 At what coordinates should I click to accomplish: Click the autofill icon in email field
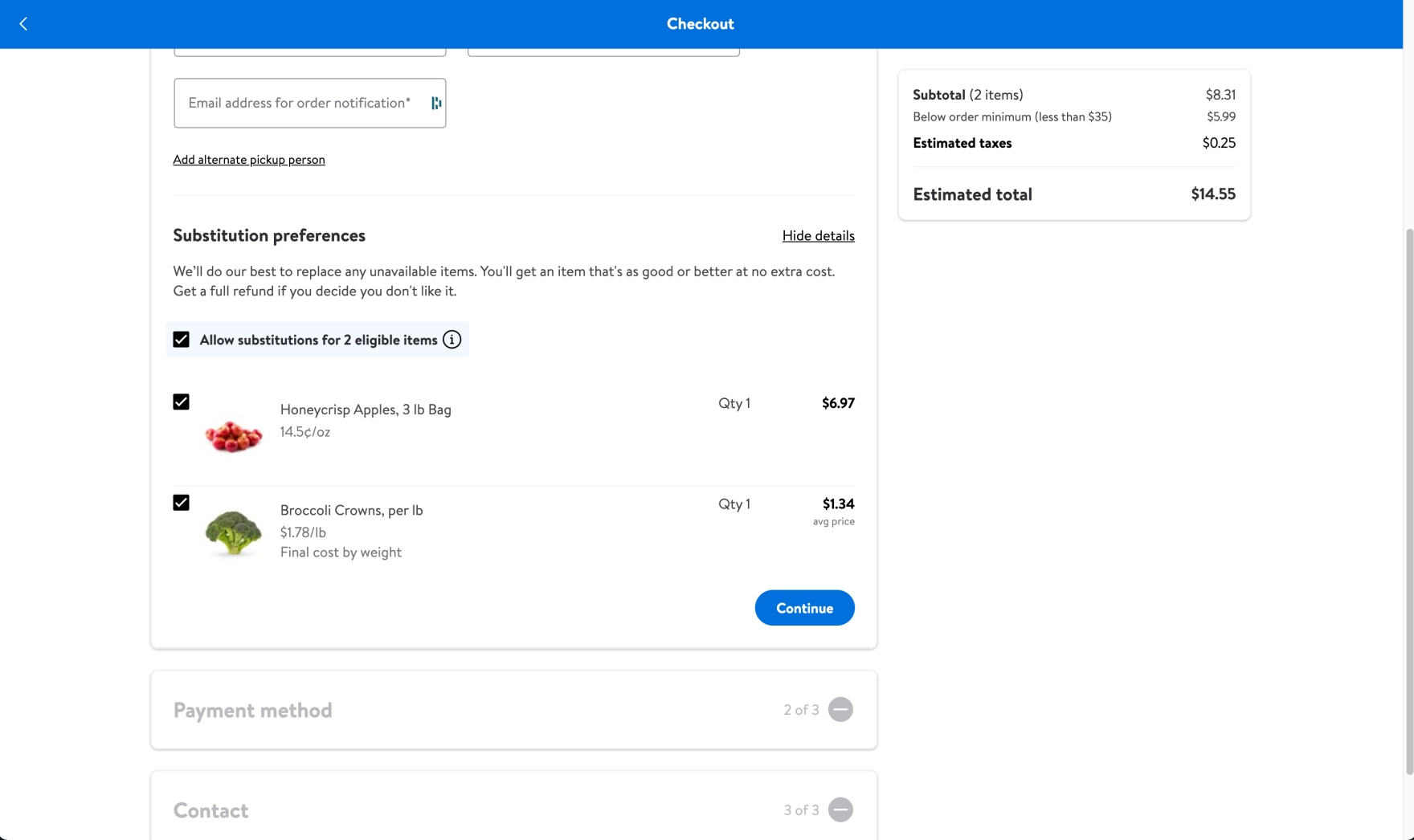point(435,103)
